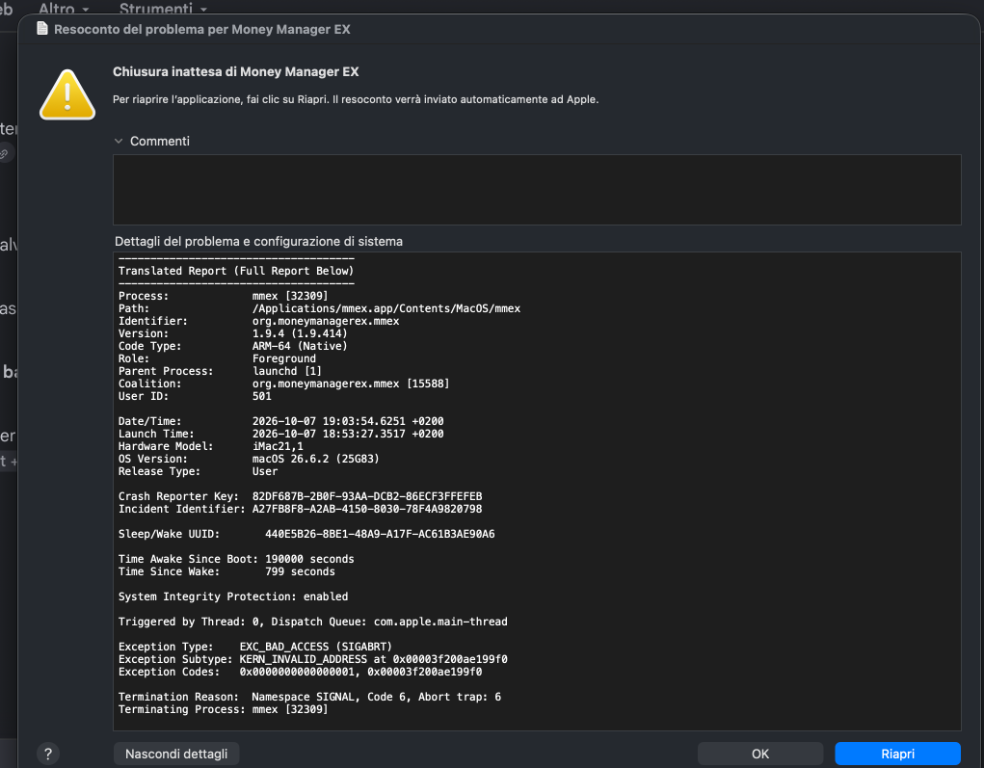
Task: Click the "Translated Report (Full Report Below)" line
Action: (x=236, y=271)
